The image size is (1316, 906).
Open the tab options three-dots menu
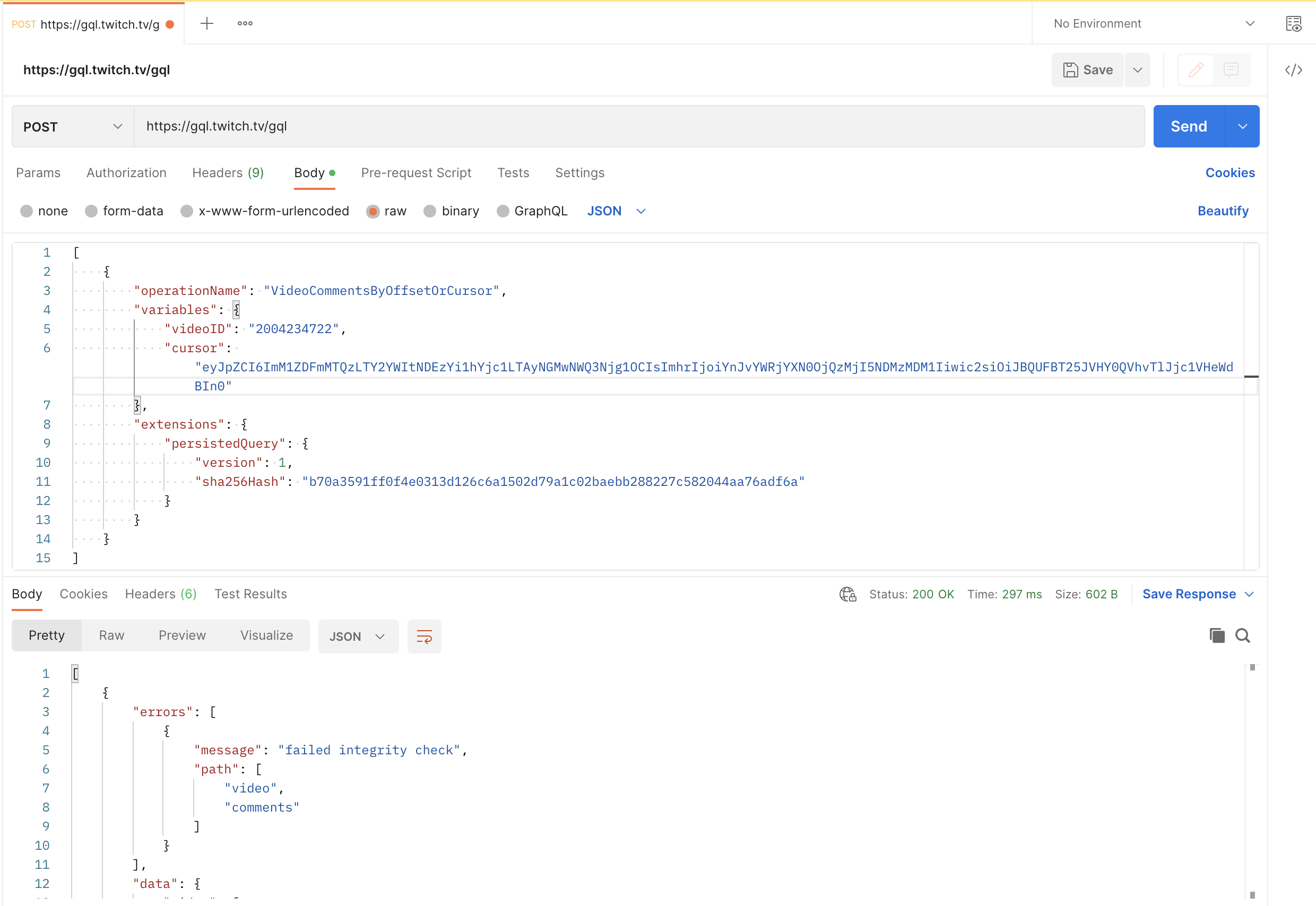tap(245, 23)
